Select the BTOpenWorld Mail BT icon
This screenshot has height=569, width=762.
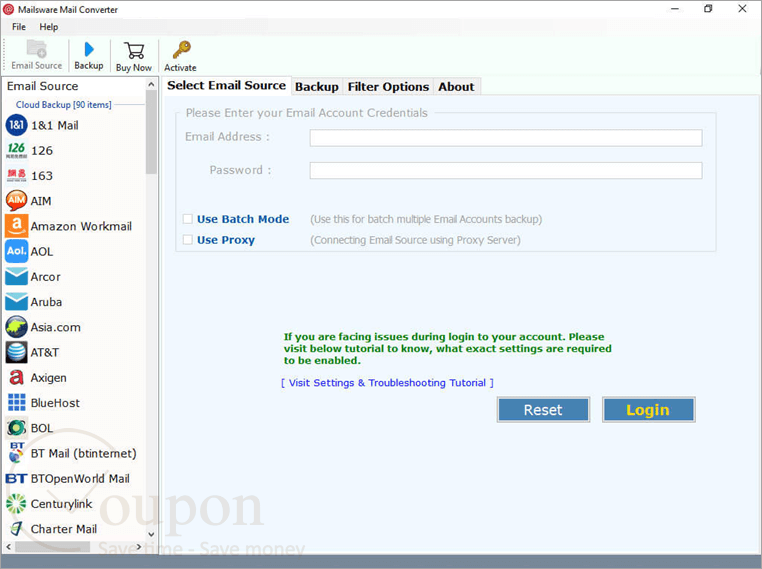click(17, 479)
